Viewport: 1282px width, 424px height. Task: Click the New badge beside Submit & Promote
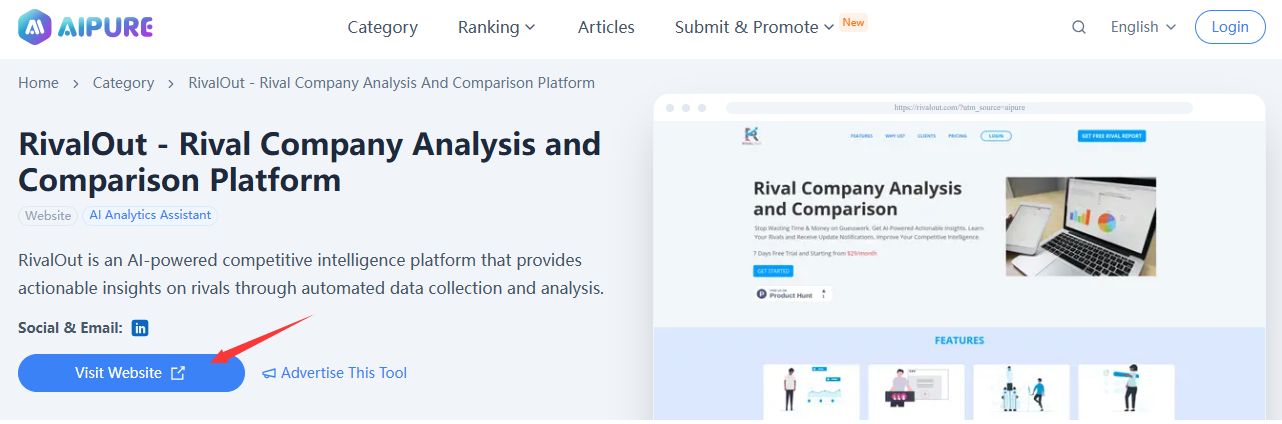coord(853,22)
